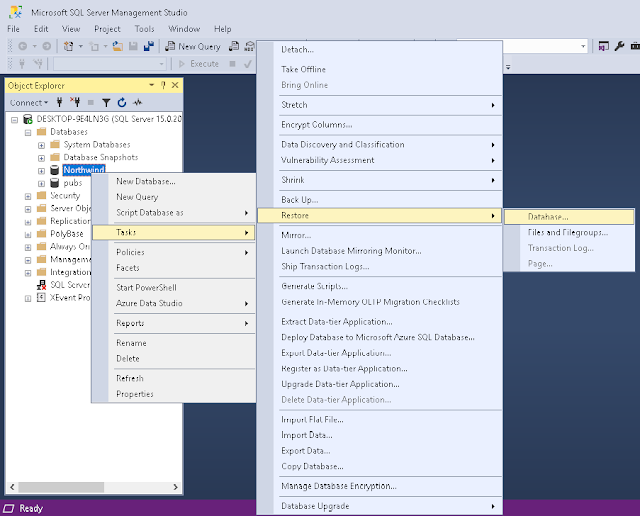The image size is (640, 516).
Task: Click the Solution Explorer window icon in toolbar
Action: tap(603, 46)
